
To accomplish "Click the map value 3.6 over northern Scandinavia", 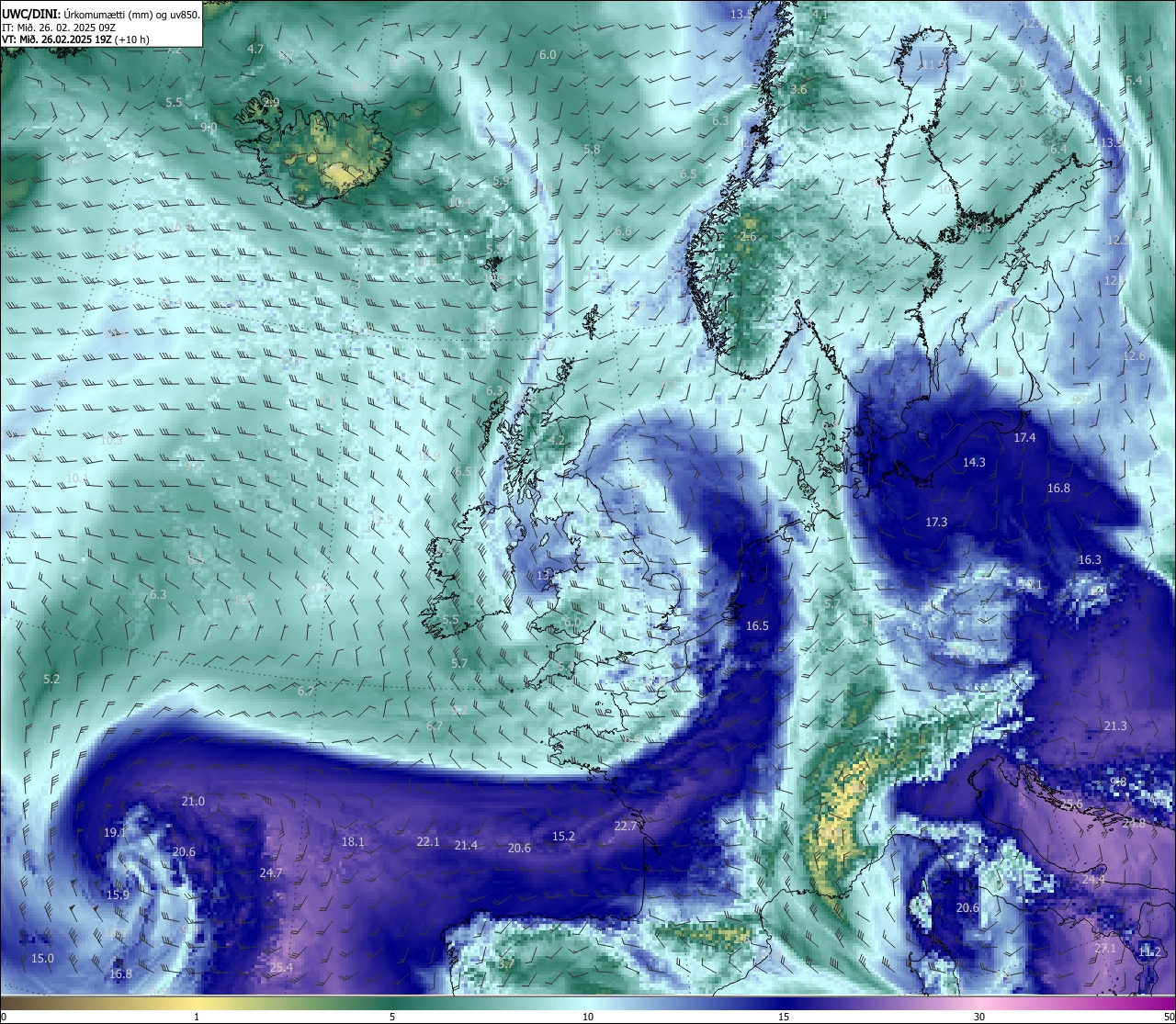I will click(799, 89).
